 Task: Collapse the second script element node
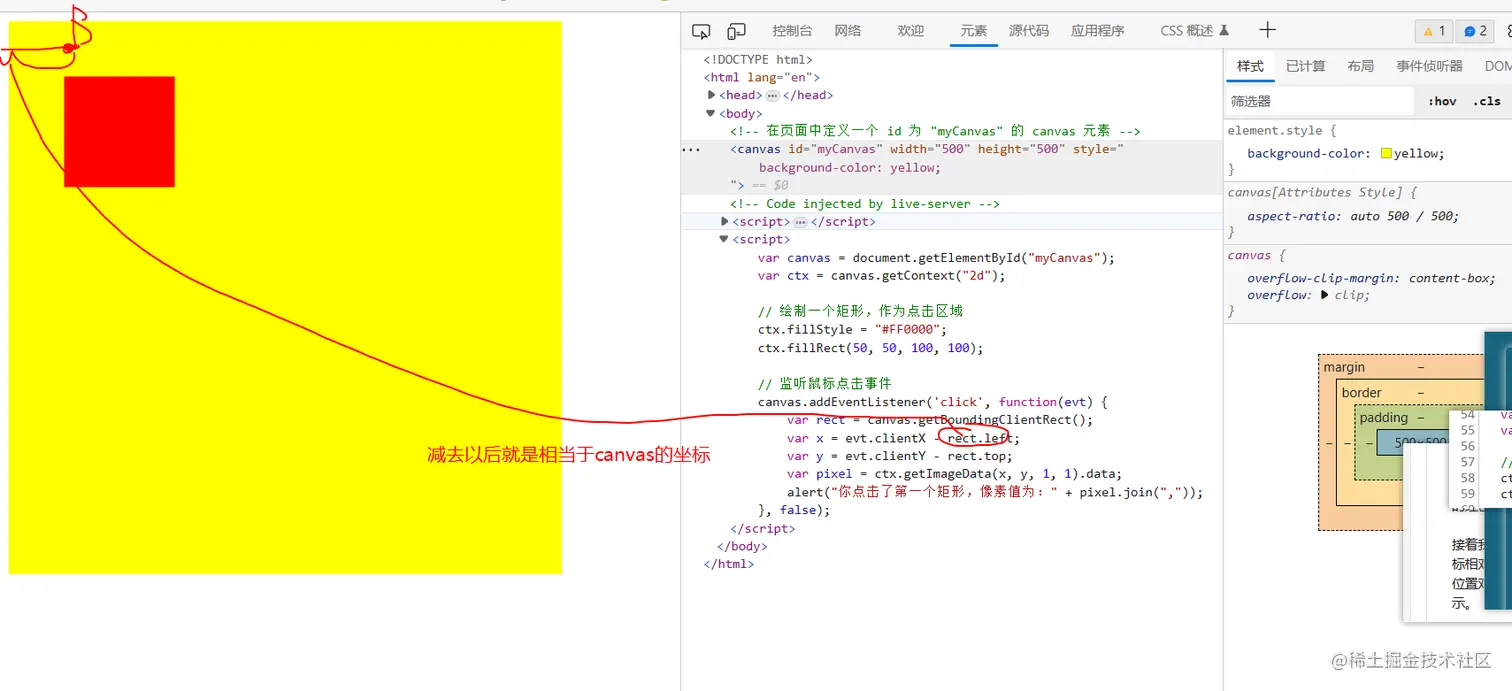pyautogui.click(x=724, y=239)
